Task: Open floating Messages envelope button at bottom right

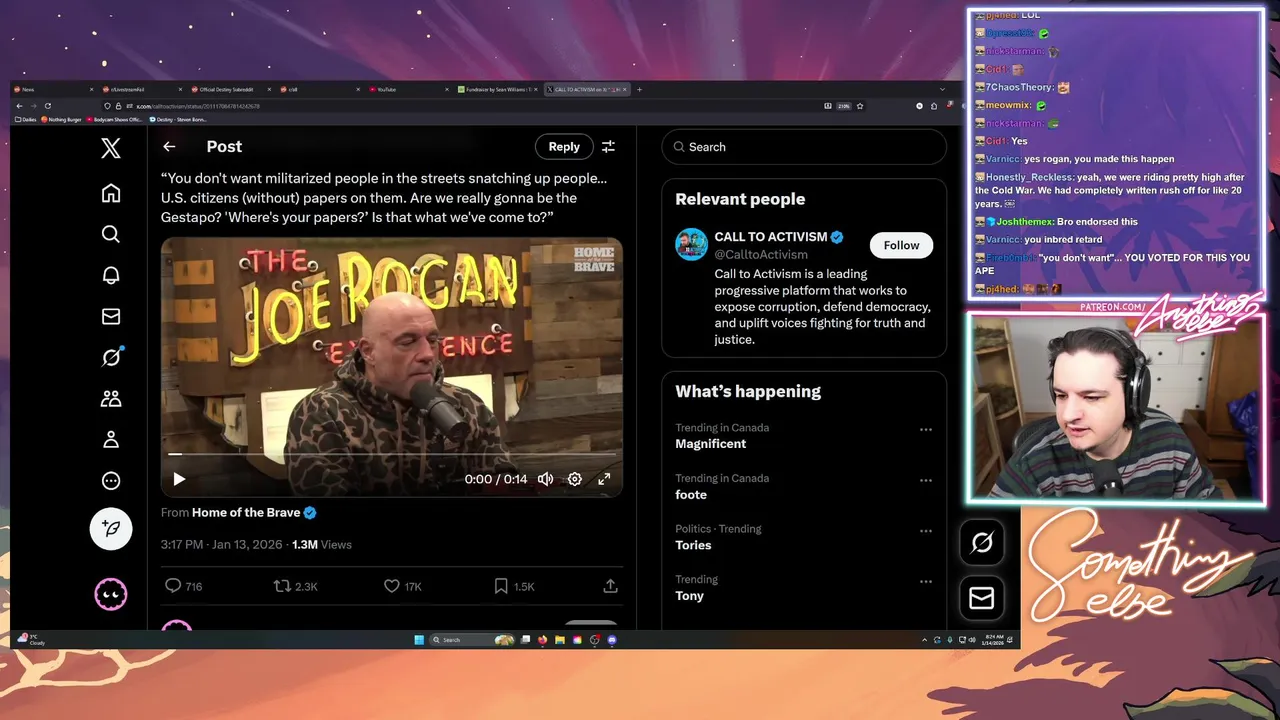Action: tap(982, 598)
